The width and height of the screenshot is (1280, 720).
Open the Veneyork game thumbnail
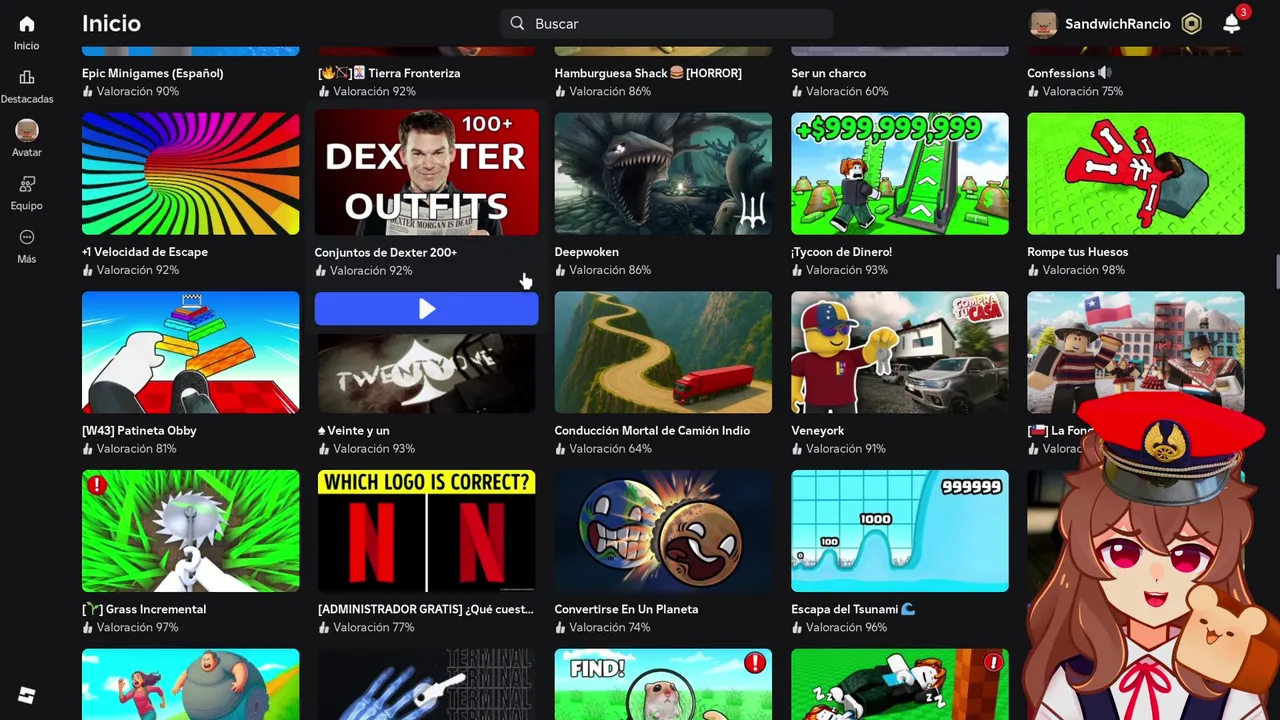(899, 352)
